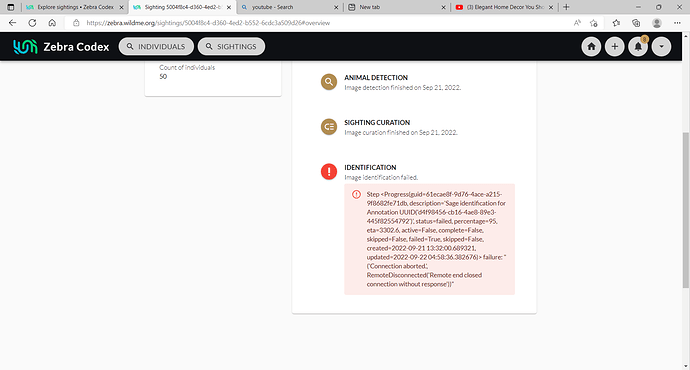This screenshot has height=370, width=690.
Task: Open the Sightings search button
Action: click(x=231, y=47)
